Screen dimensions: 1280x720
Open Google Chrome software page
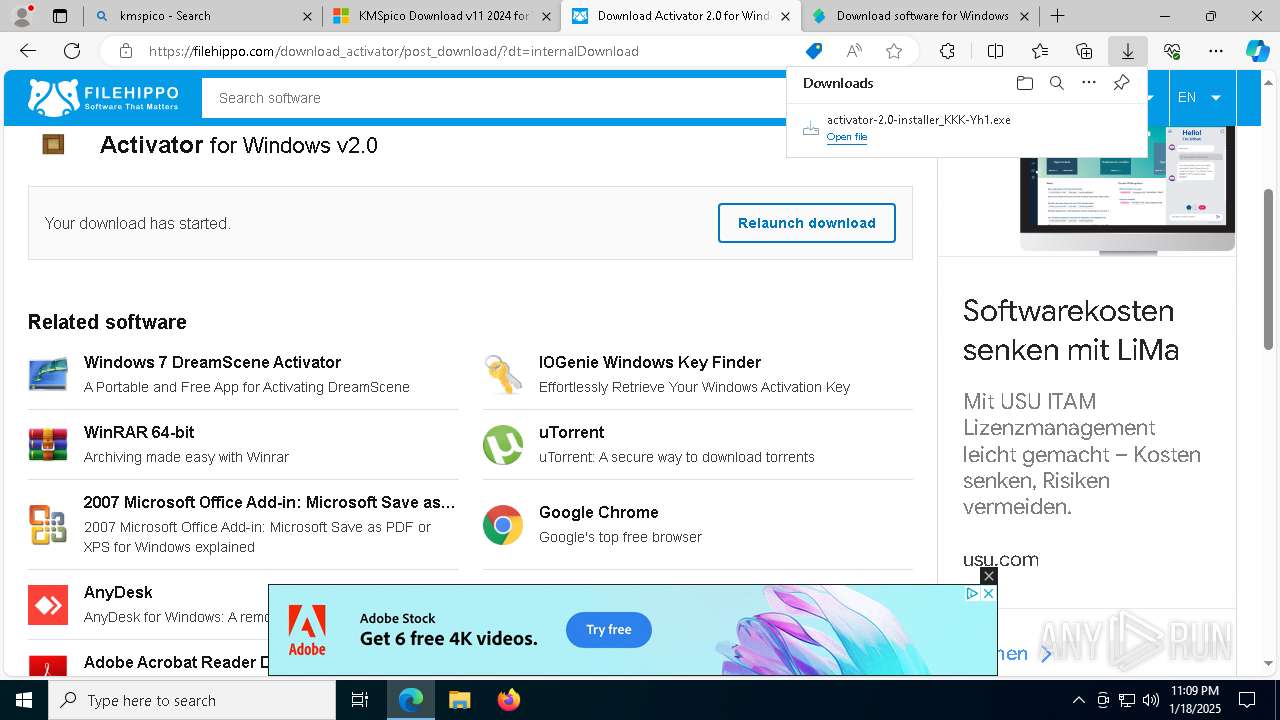pos(599,512)
